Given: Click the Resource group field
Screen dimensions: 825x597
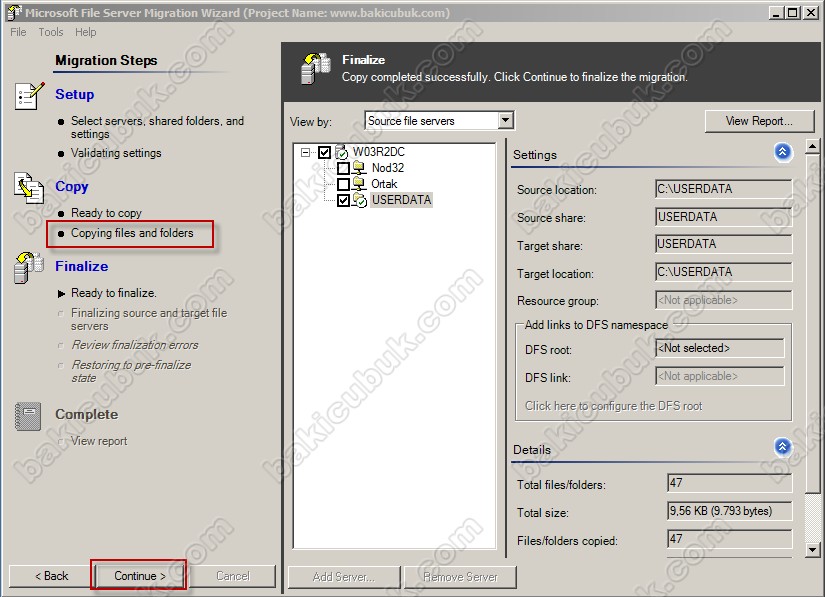Looking at the screenshot, I should (723, 300).
